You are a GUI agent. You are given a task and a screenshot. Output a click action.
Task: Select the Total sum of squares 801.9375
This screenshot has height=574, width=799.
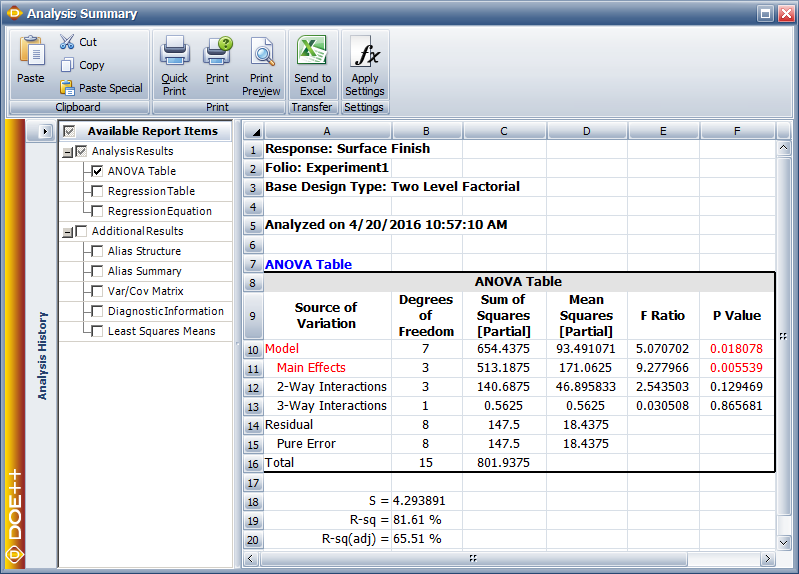pyautogui.click(x=504, y=463)
